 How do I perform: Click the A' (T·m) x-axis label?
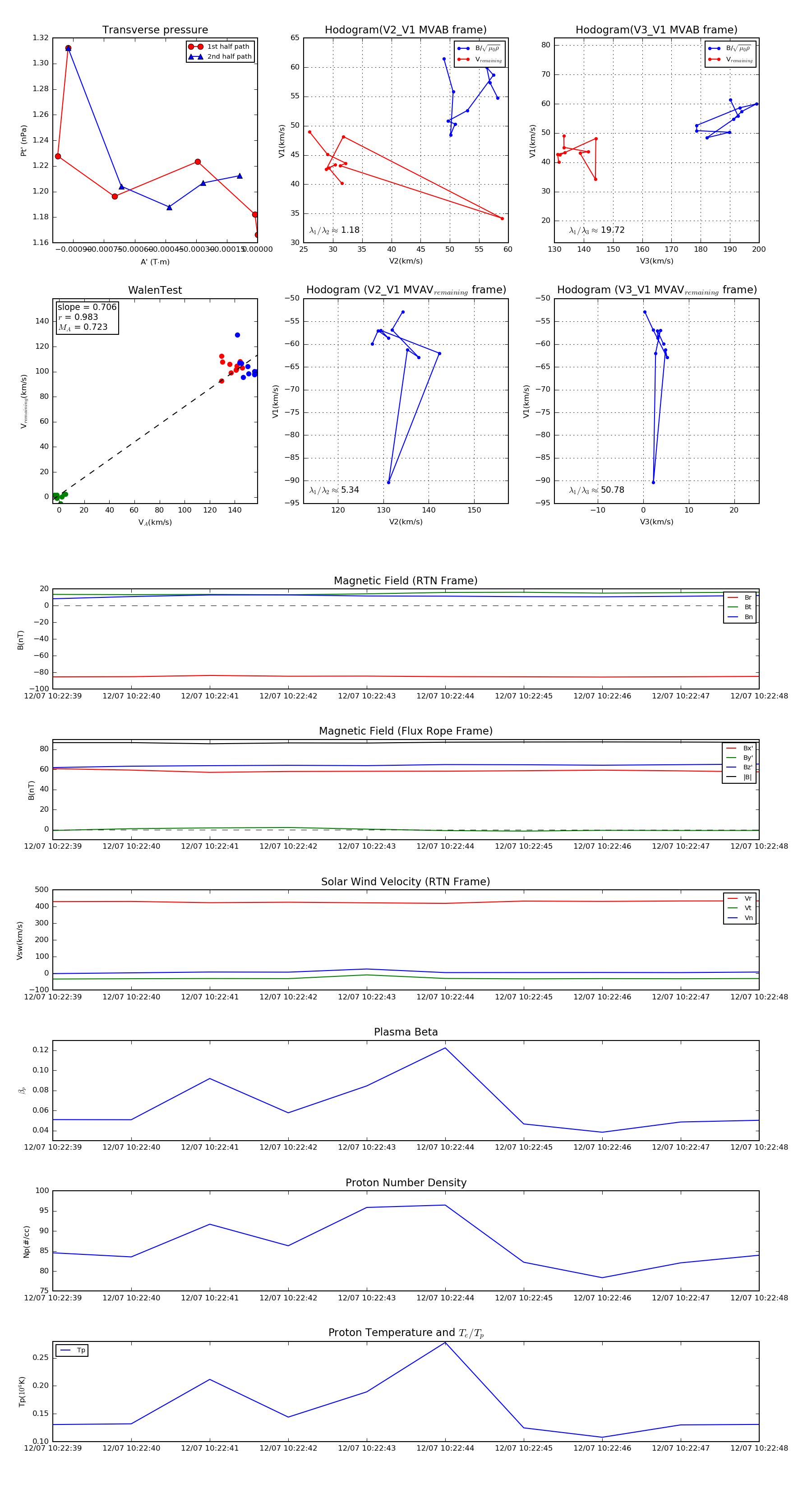click(155, 262)
